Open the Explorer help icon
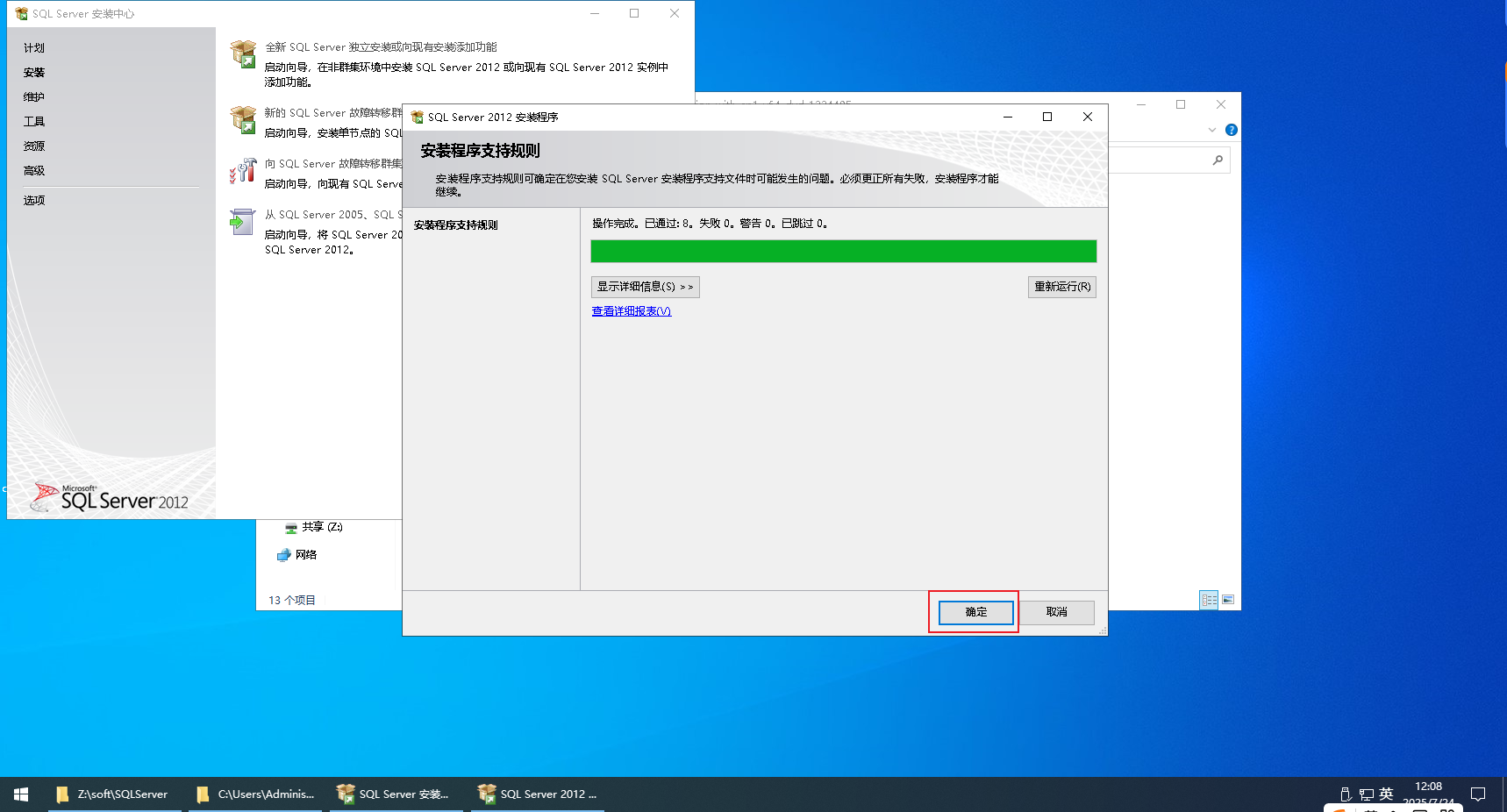This screenshot has height=812, width=1507. tap(1232, 130)
